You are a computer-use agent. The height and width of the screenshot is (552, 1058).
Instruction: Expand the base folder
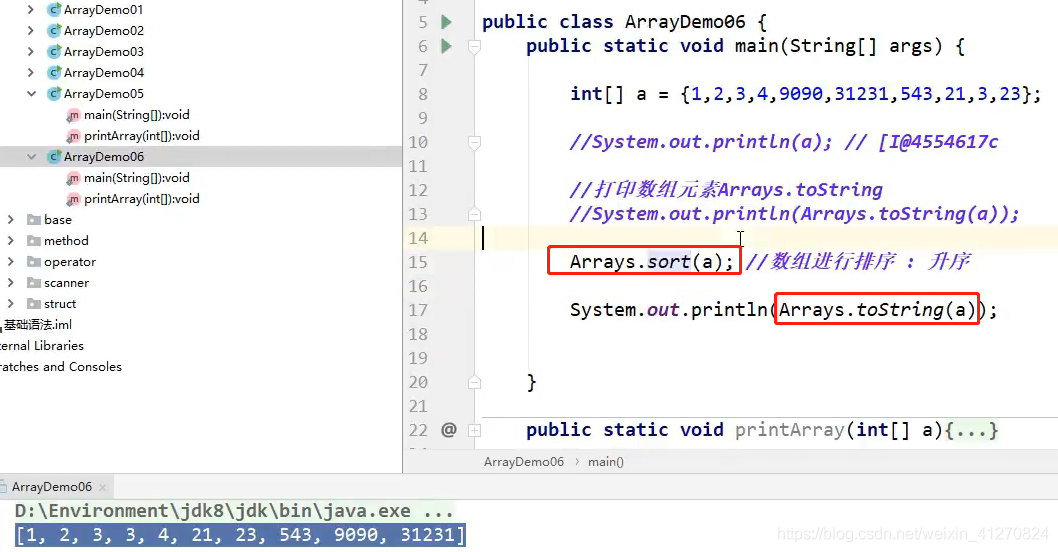(x=11, y=220)
